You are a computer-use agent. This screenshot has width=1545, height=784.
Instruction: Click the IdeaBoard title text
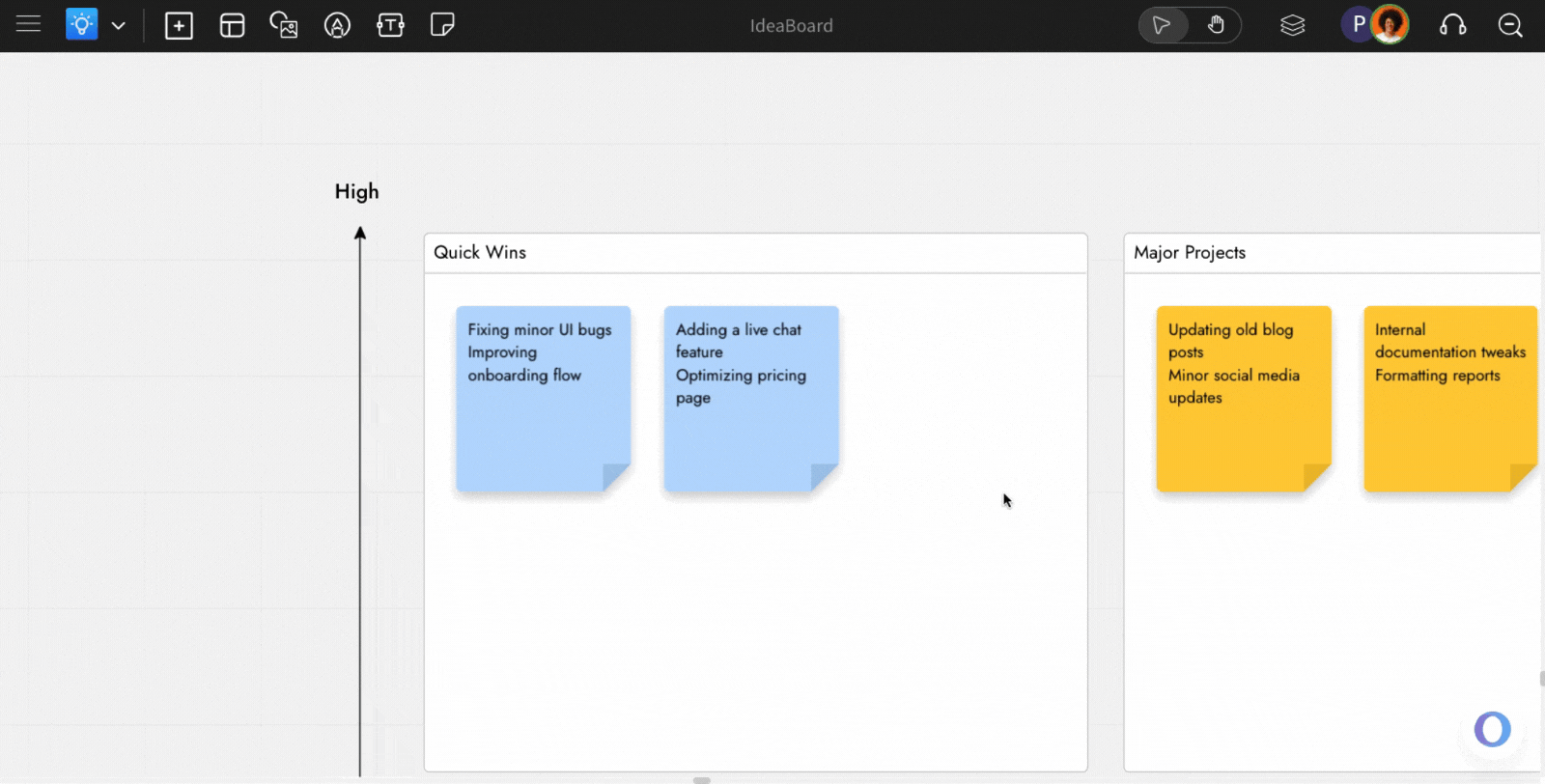pos(791,26)
